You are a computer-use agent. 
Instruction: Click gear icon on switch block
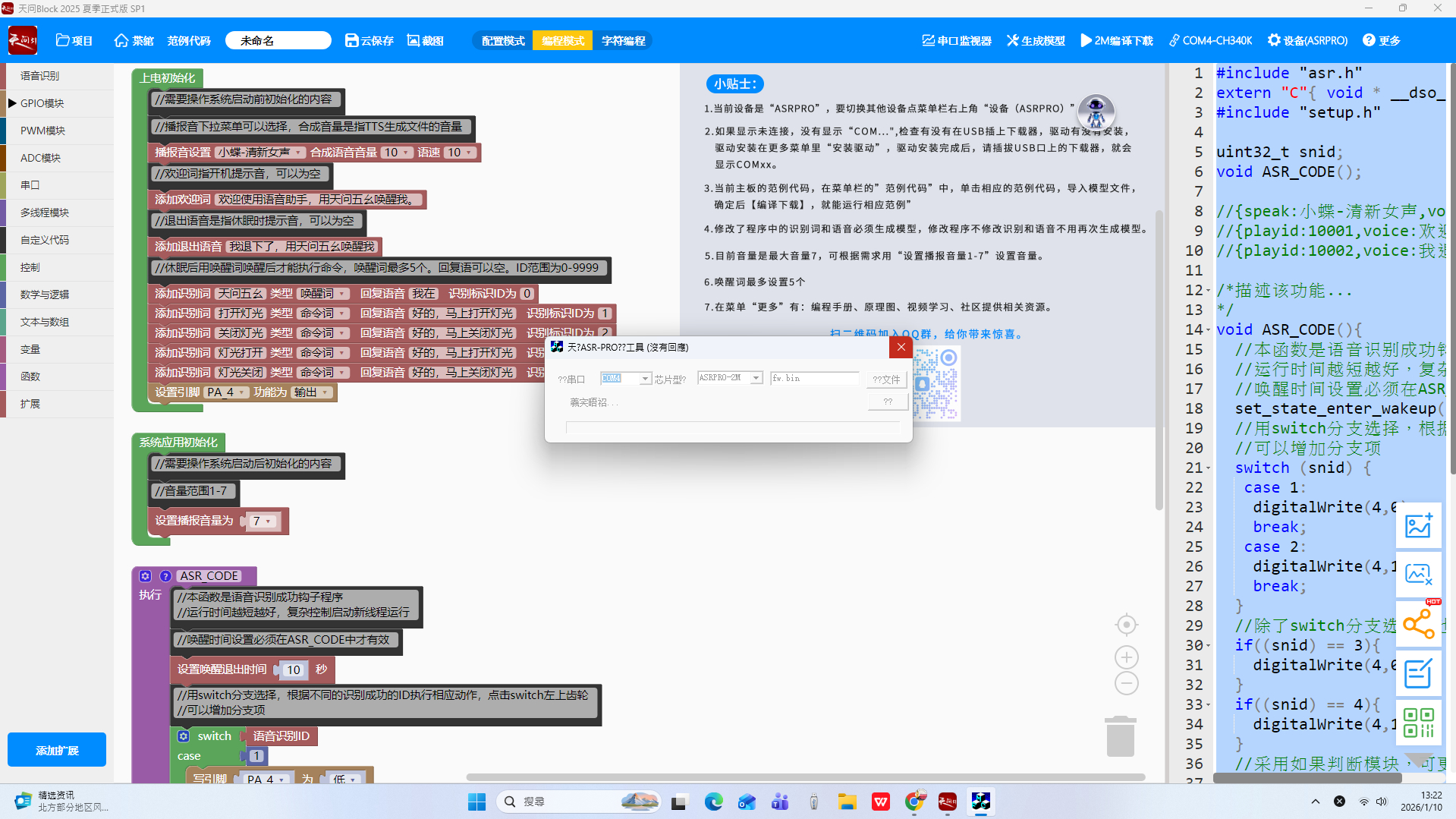(184, 736)
